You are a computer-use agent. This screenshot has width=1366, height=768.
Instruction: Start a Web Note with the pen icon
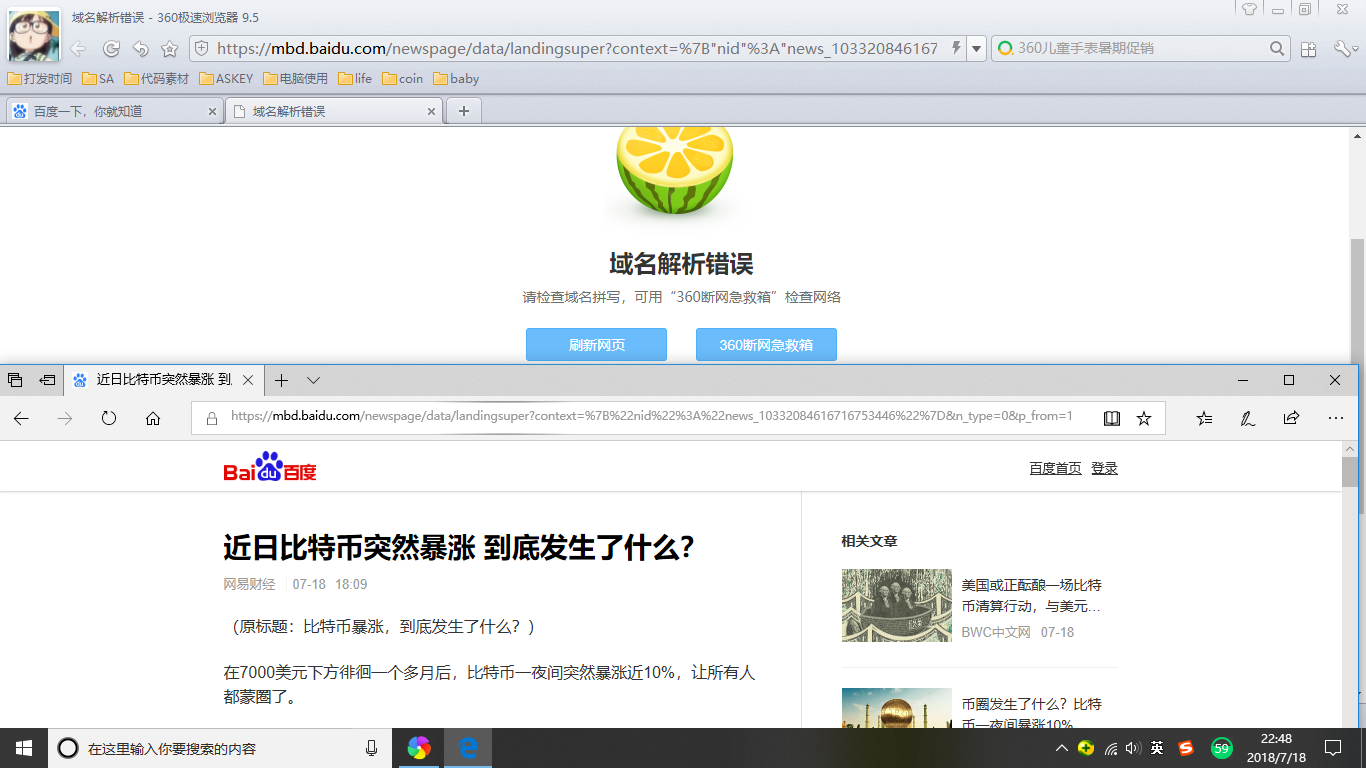coord(1247,418)
